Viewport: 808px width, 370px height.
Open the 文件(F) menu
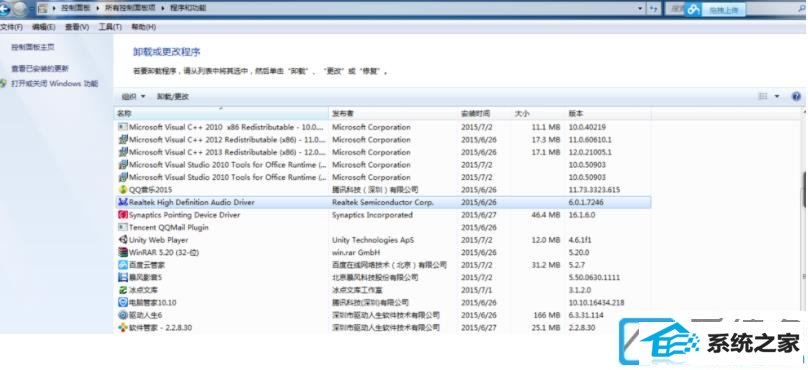11,27
